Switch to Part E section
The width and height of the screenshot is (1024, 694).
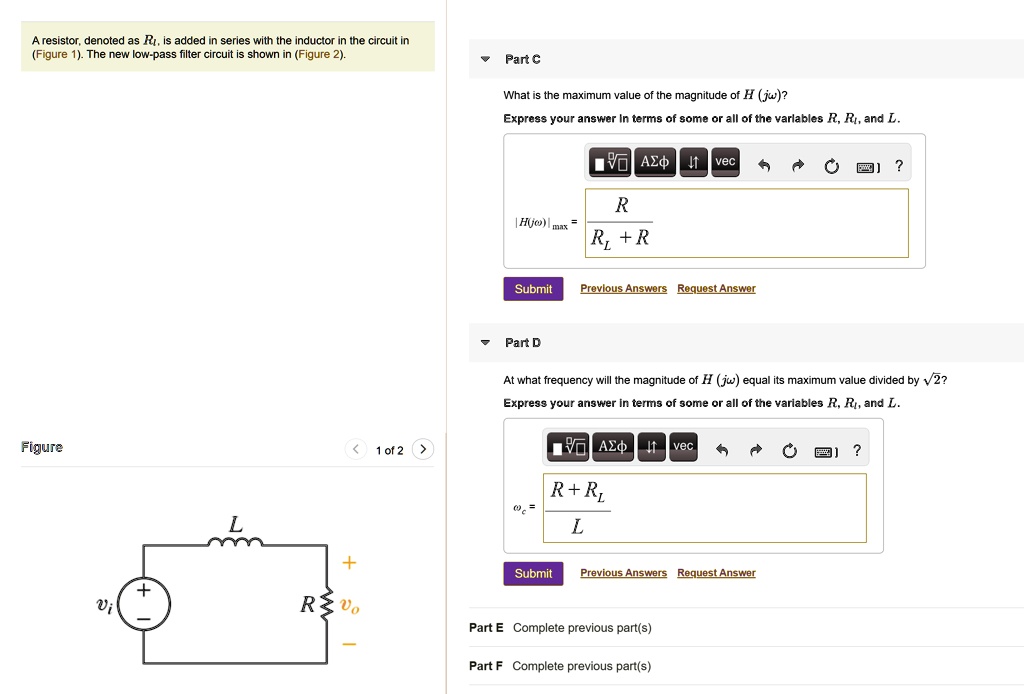pyautogui.click(x=485, y=627)
